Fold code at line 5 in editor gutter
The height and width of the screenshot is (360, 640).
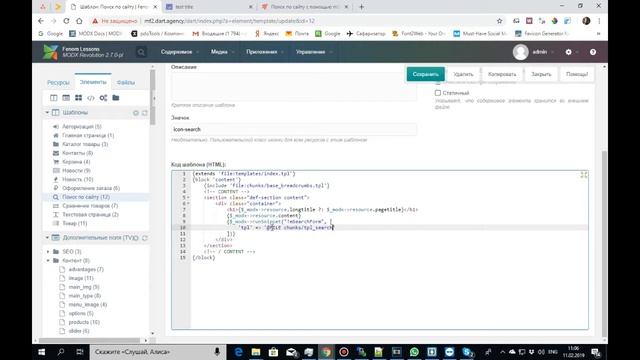[x=188, y=198]
